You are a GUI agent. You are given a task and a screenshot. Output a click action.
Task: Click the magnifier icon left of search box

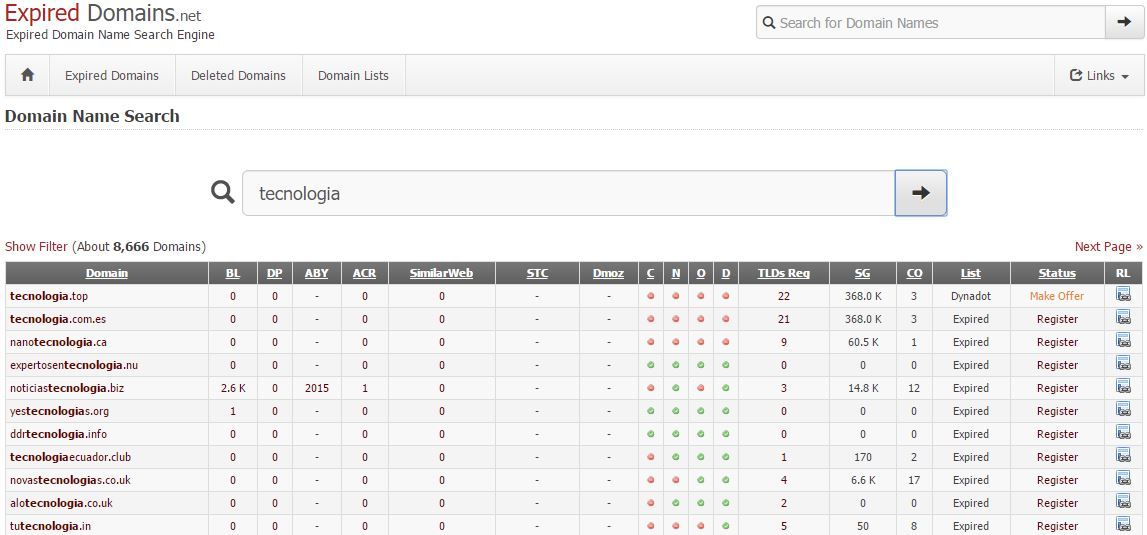point(223,192)
